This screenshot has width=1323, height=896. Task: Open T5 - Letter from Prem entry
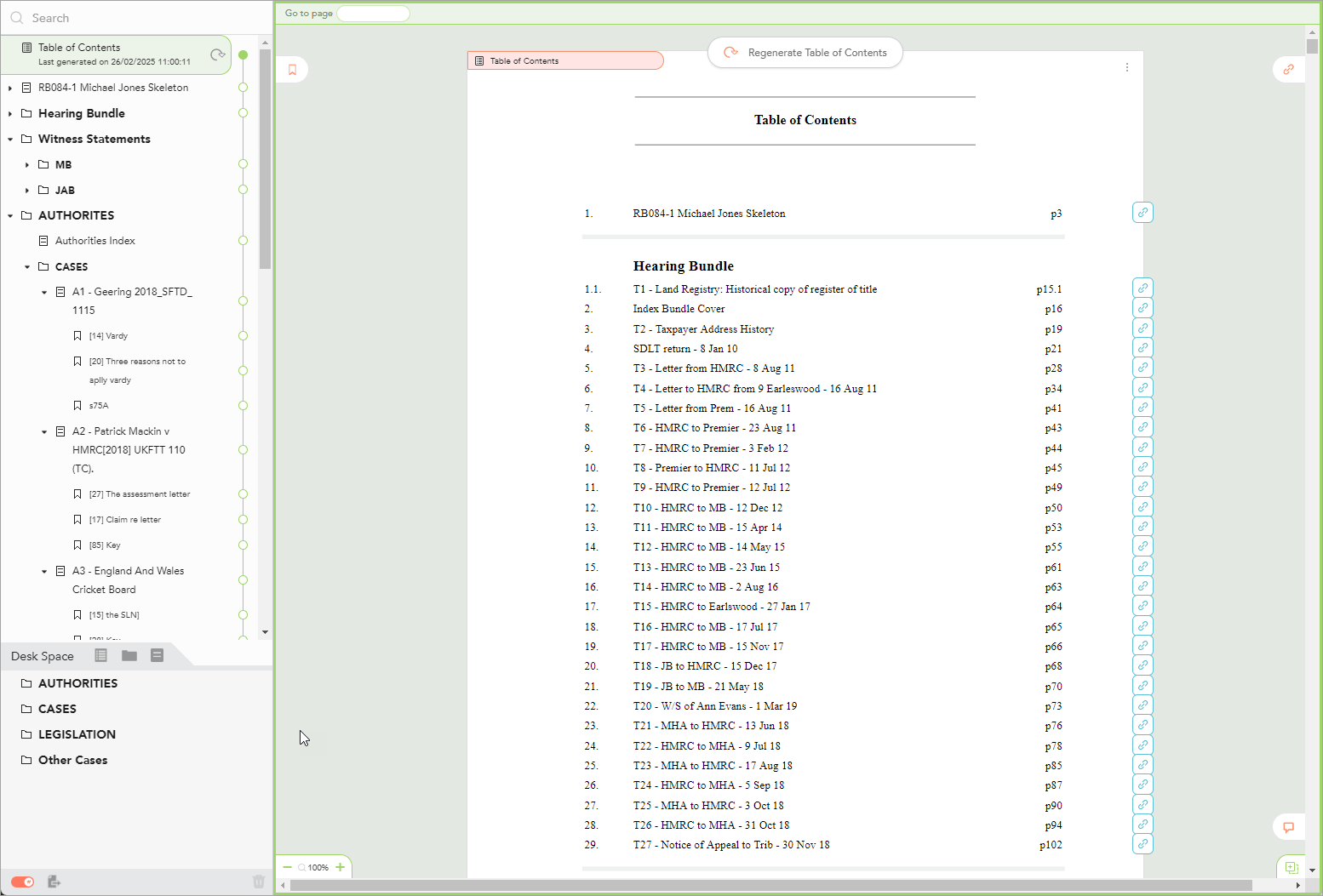[x=712, y=408]
